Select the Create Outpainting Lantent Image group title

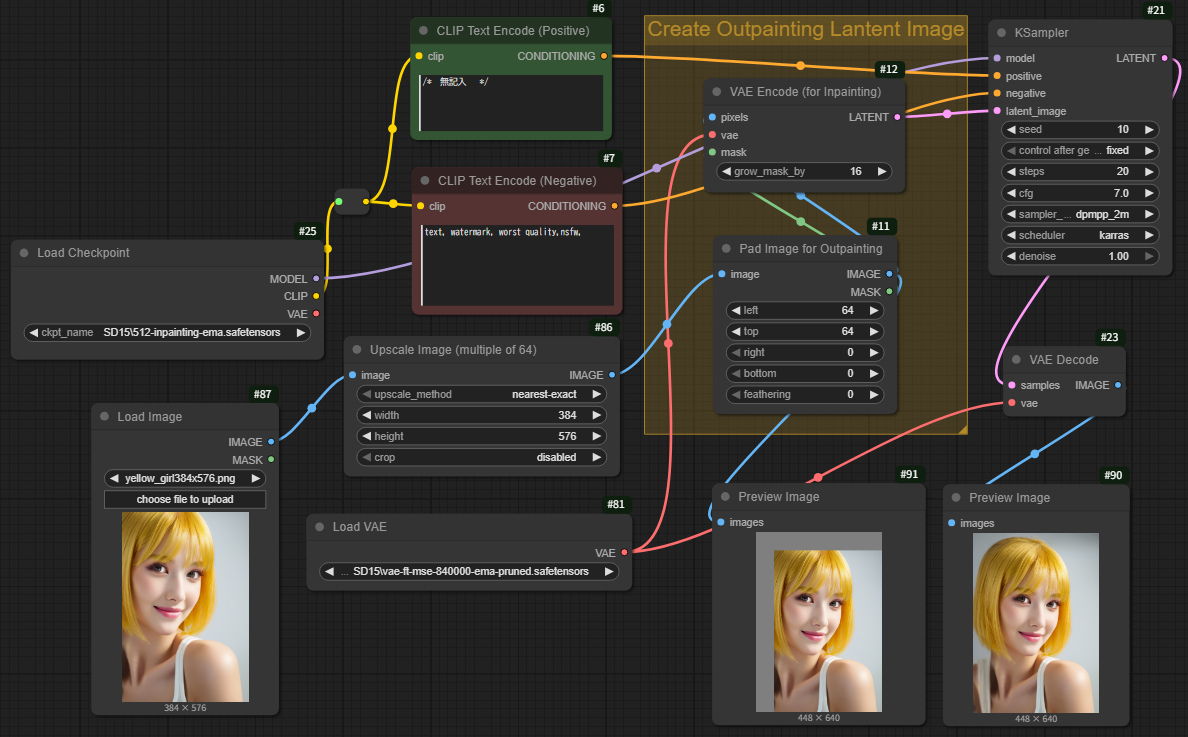click(x=805, y=29)
